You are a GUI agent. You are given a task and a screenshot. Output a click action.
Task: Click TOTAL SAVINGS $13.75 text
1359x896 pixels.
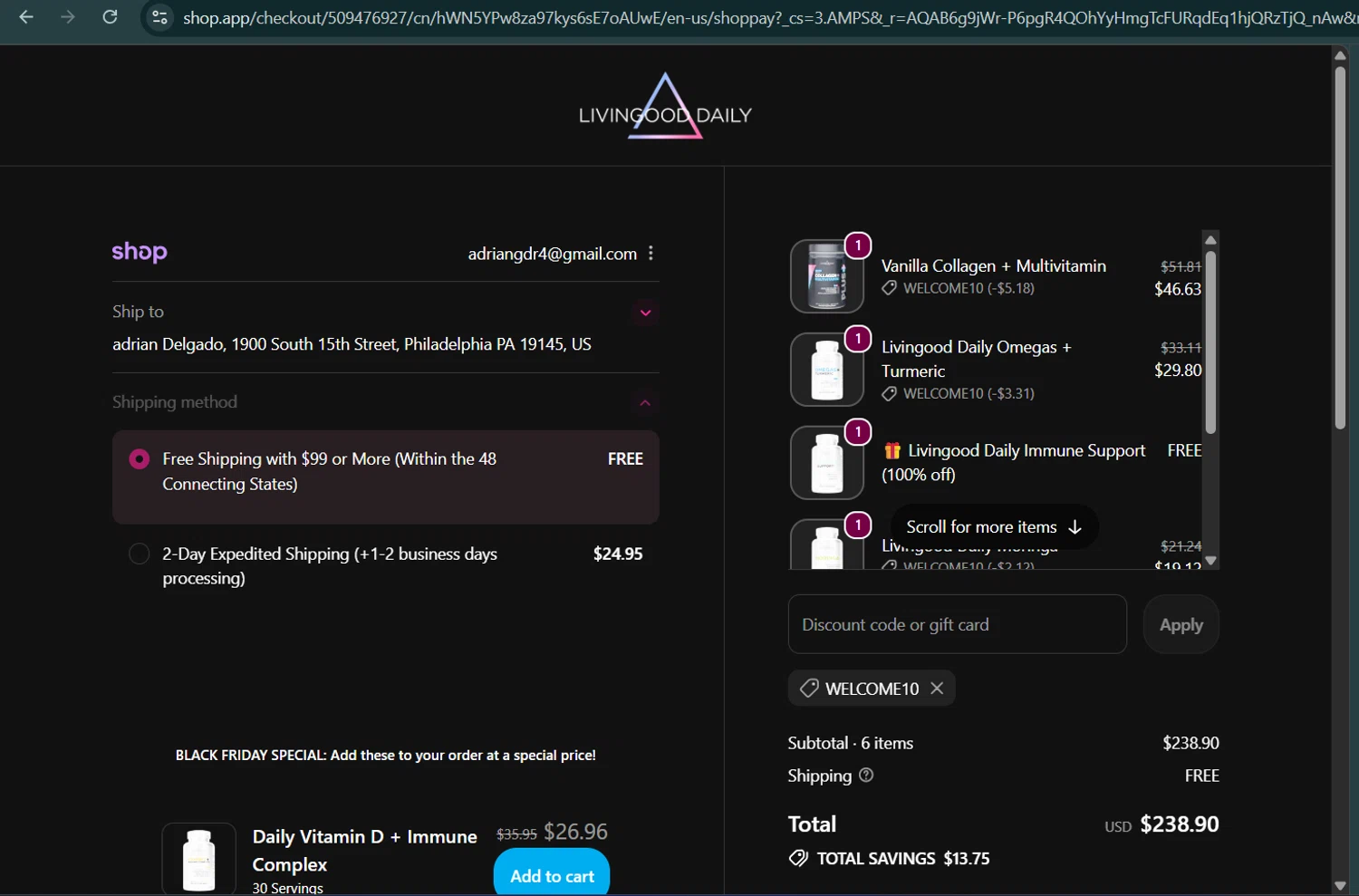[903, 858]
